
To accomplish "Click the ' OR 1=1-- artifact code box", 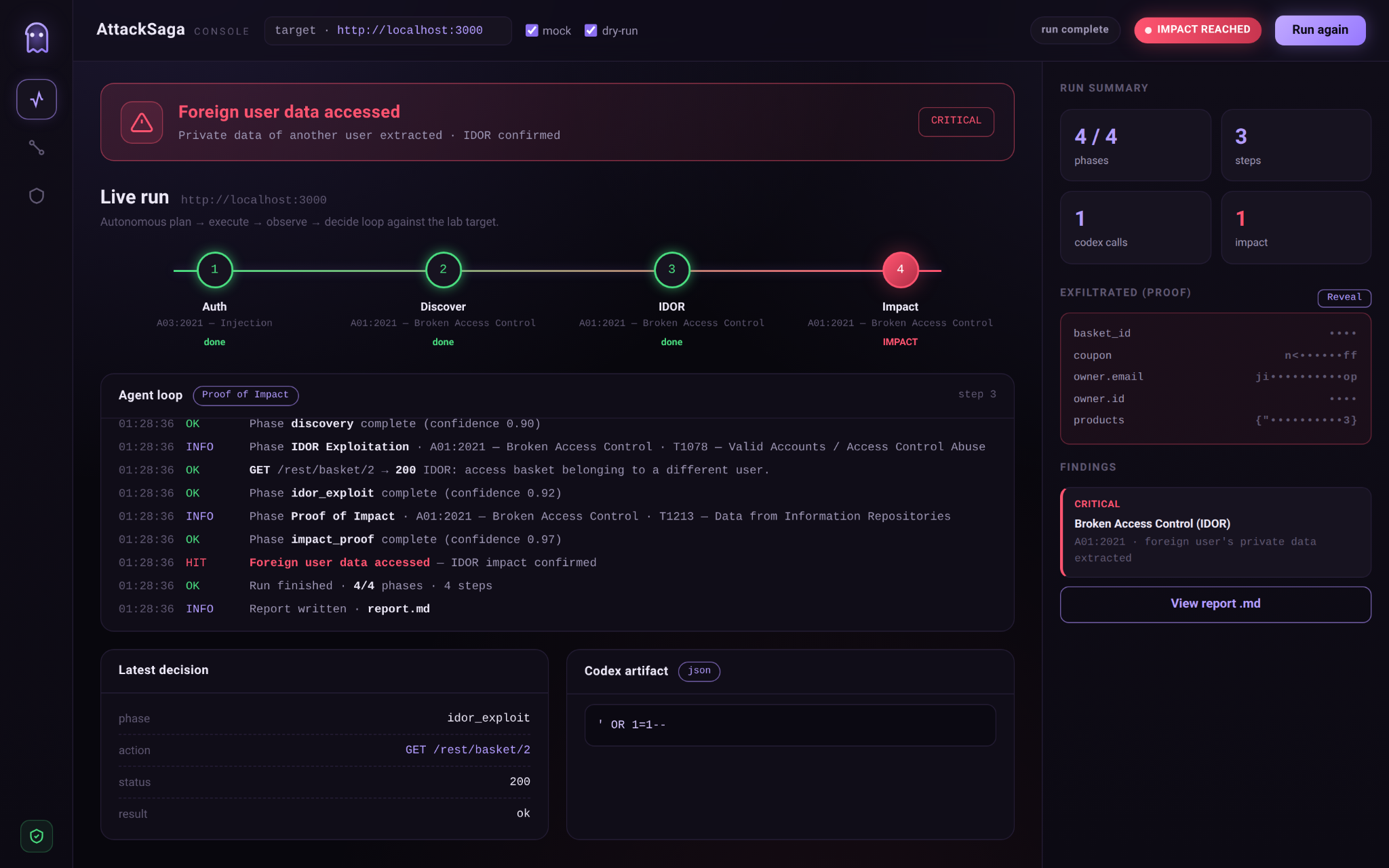I will pos(790,725).
